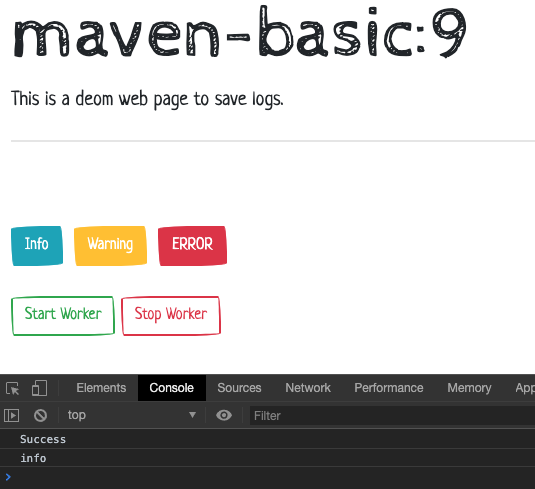Click the blue Info button
This screenshot has width=535, height=489.
coord(37,246)
